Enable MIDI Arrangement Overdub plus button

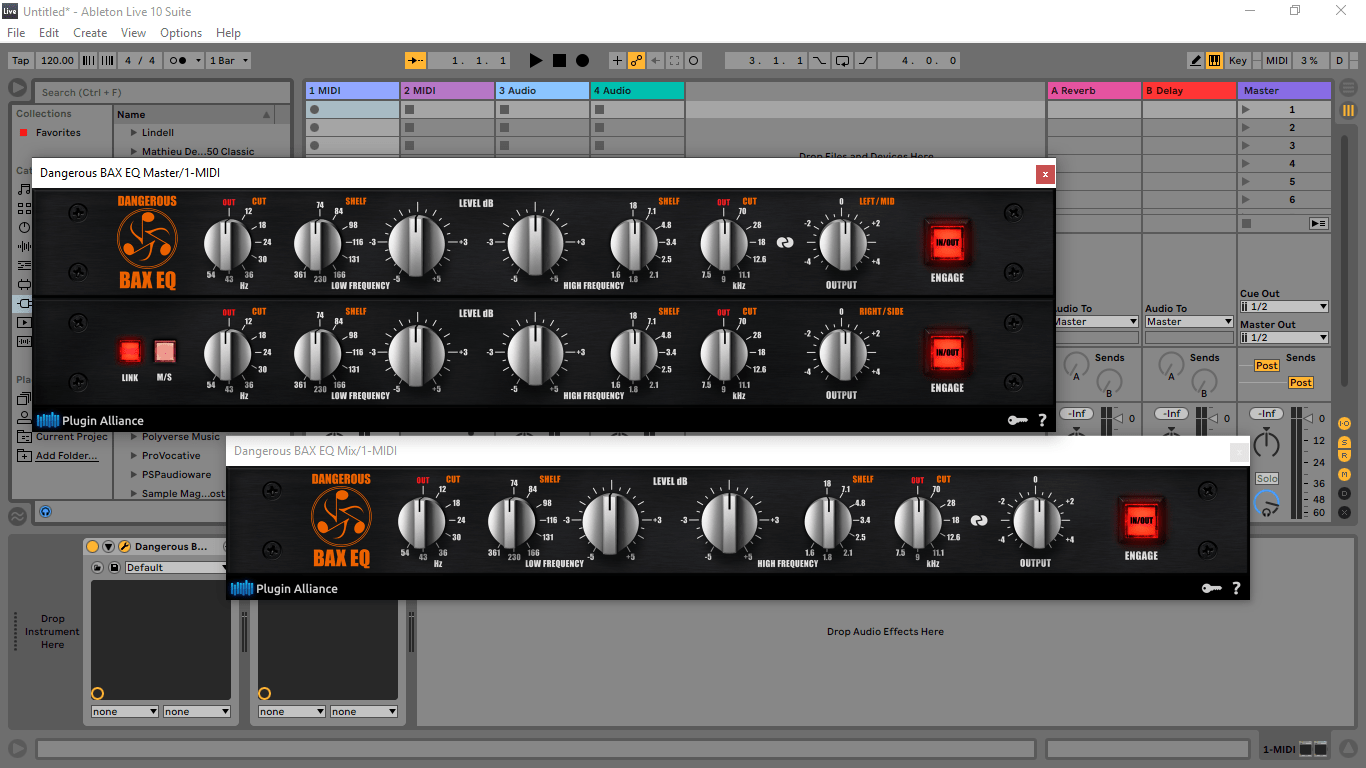(x=617, y=61)
